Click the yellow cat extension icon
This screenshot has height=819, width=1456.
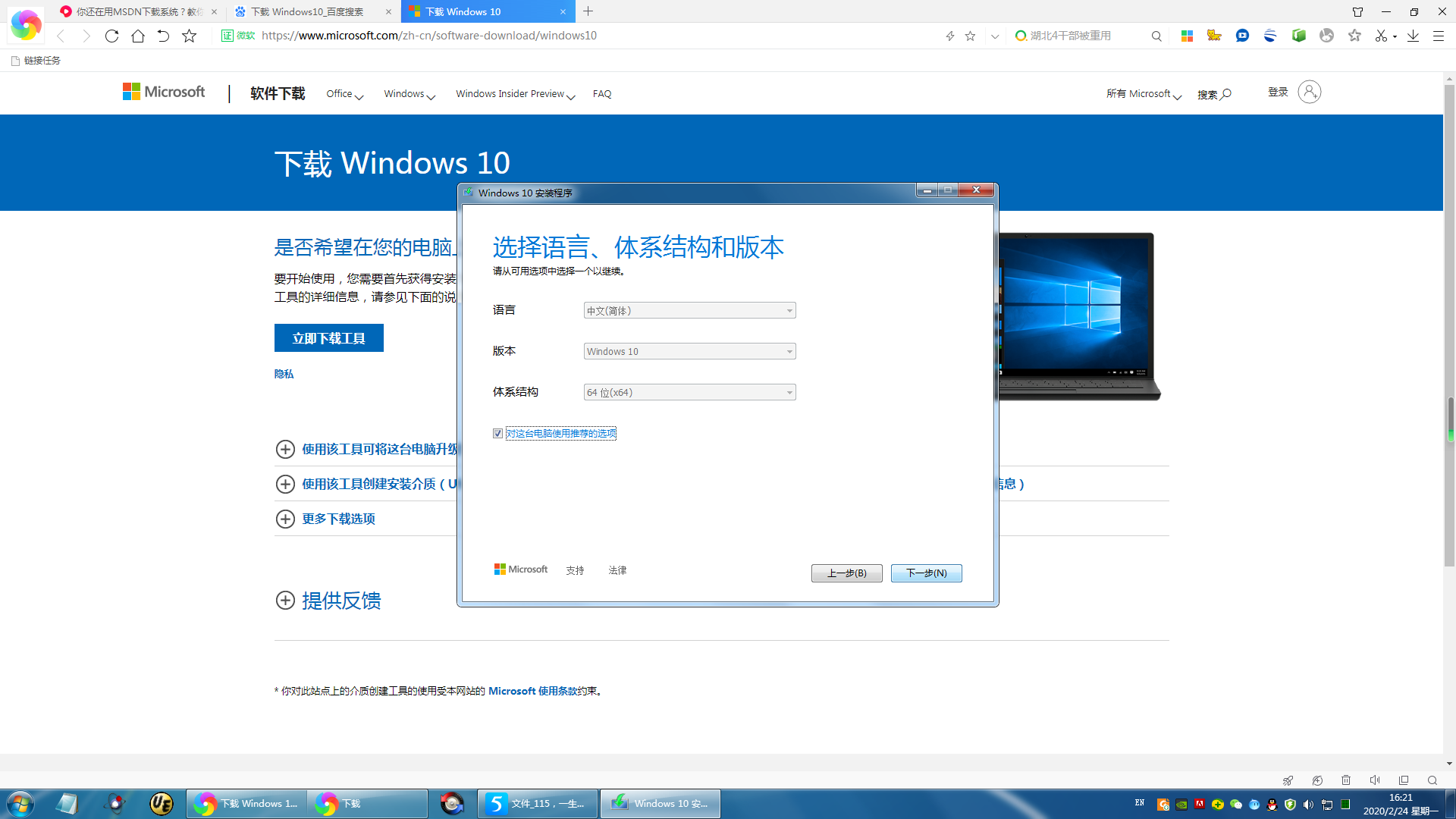pos(1214,36)
